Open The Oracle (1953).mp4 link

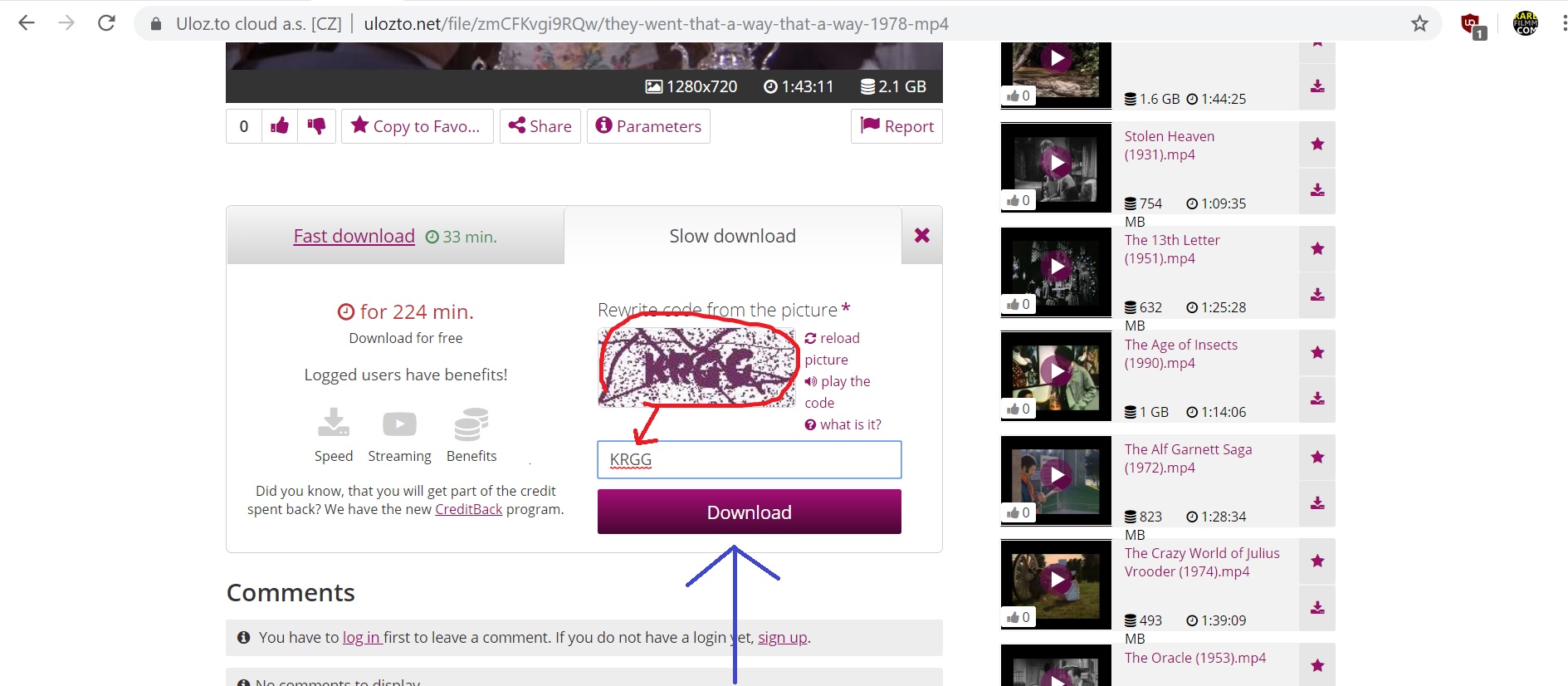tap(1195, 658)
